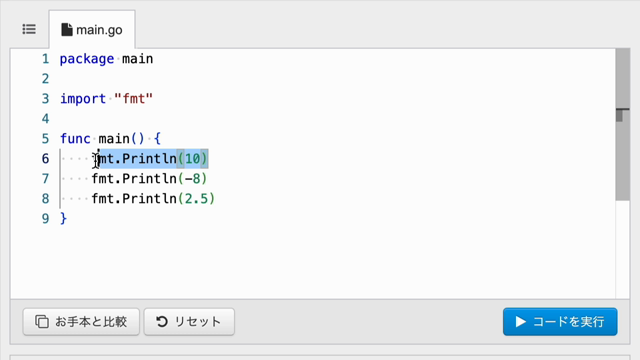Image resolution: width=640 pixels, height=360 pixels.
Task: Click the editor vertical scrollbar thumb
Action: (x=622, y=124)
